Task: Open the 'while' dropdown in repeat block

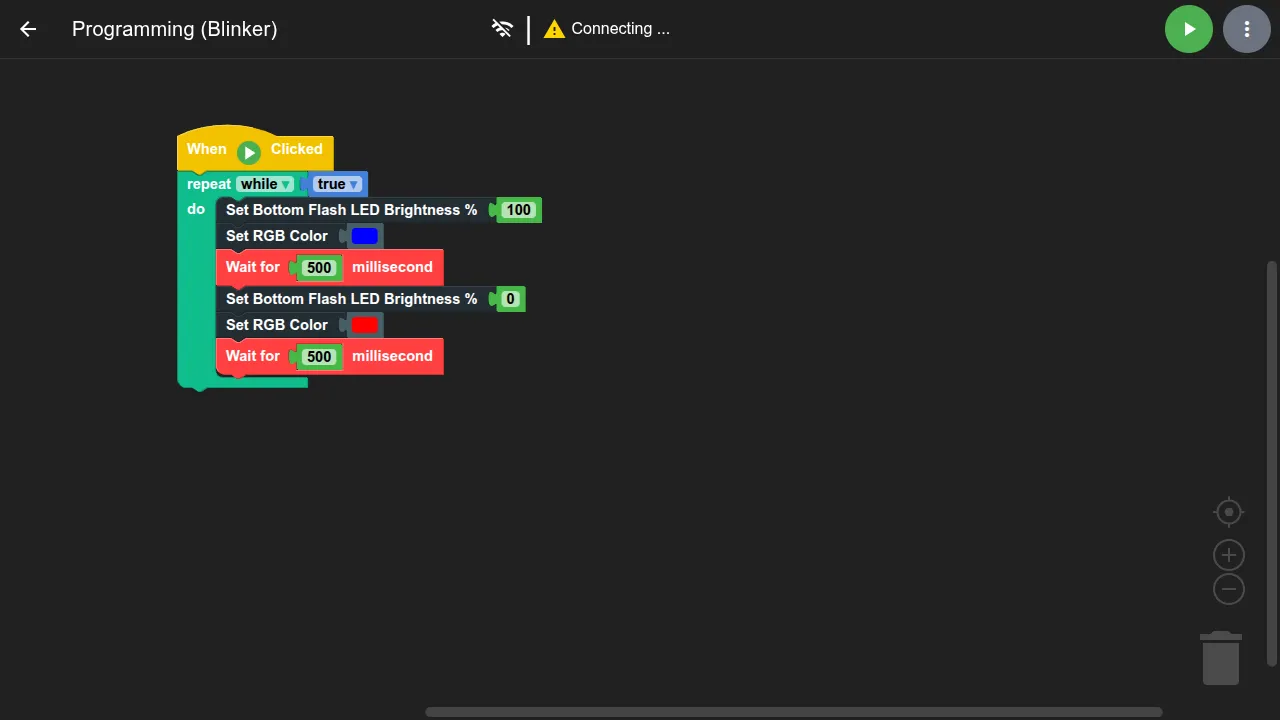Action: [x=265, y=184]
